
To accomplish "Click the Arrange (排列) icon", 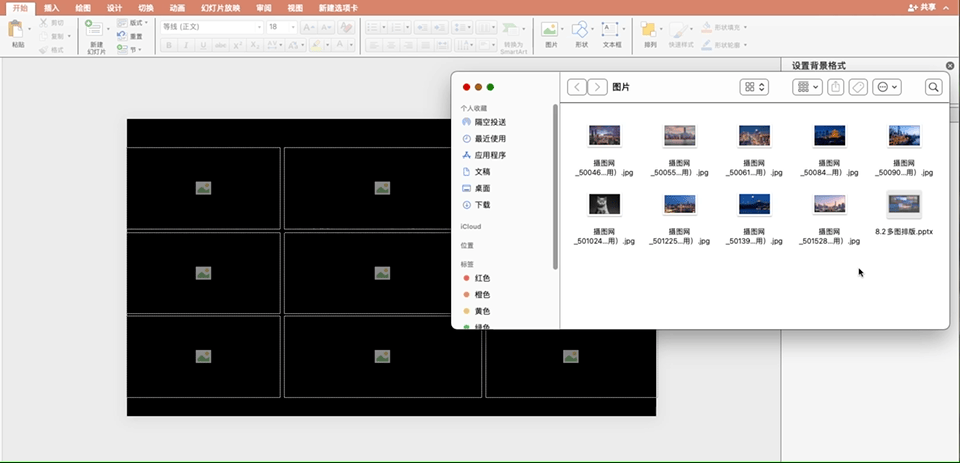I will pos(648,29).
